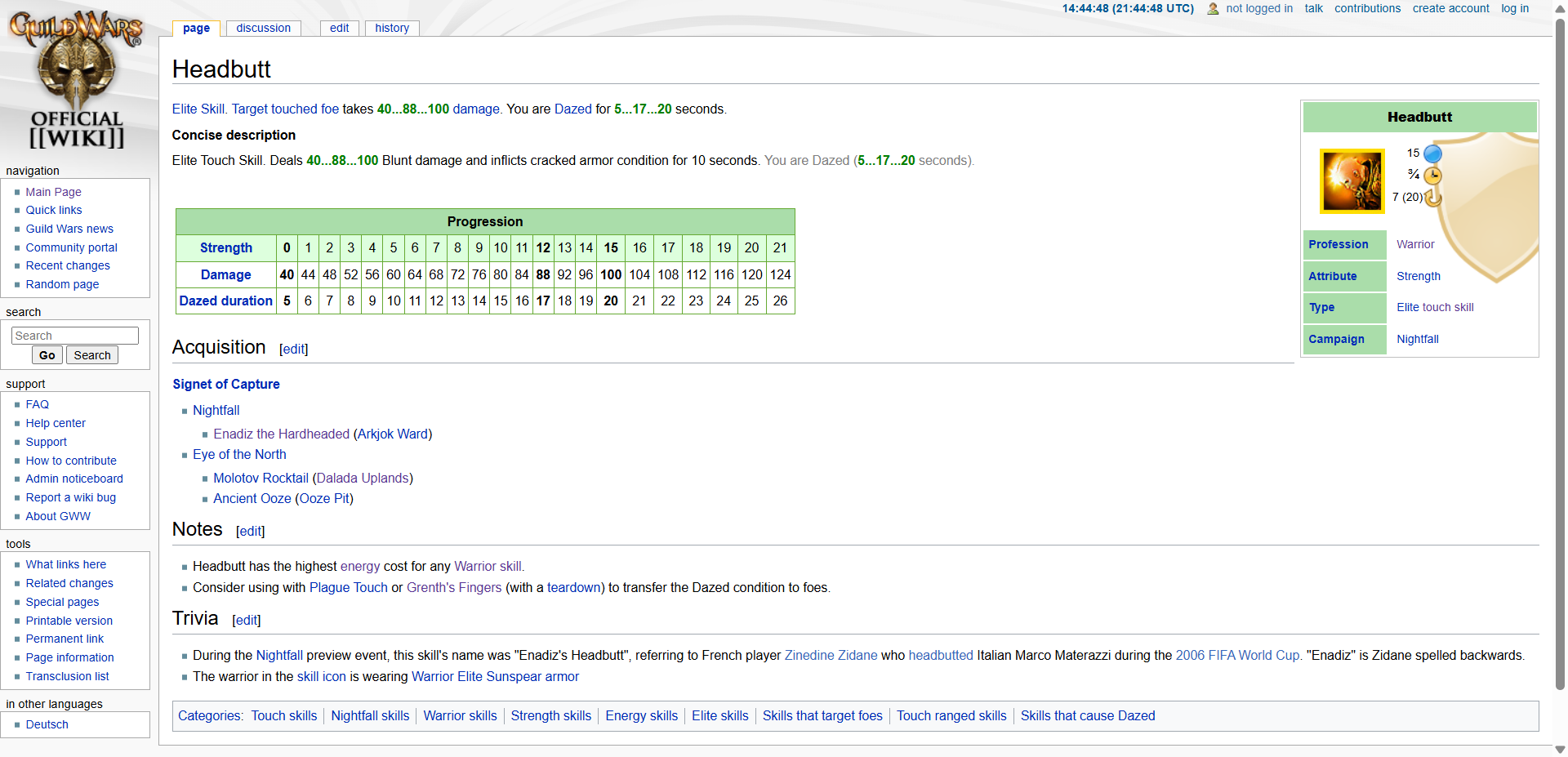
Task: Click Report a wiki bug
Action: coord(70,497)
